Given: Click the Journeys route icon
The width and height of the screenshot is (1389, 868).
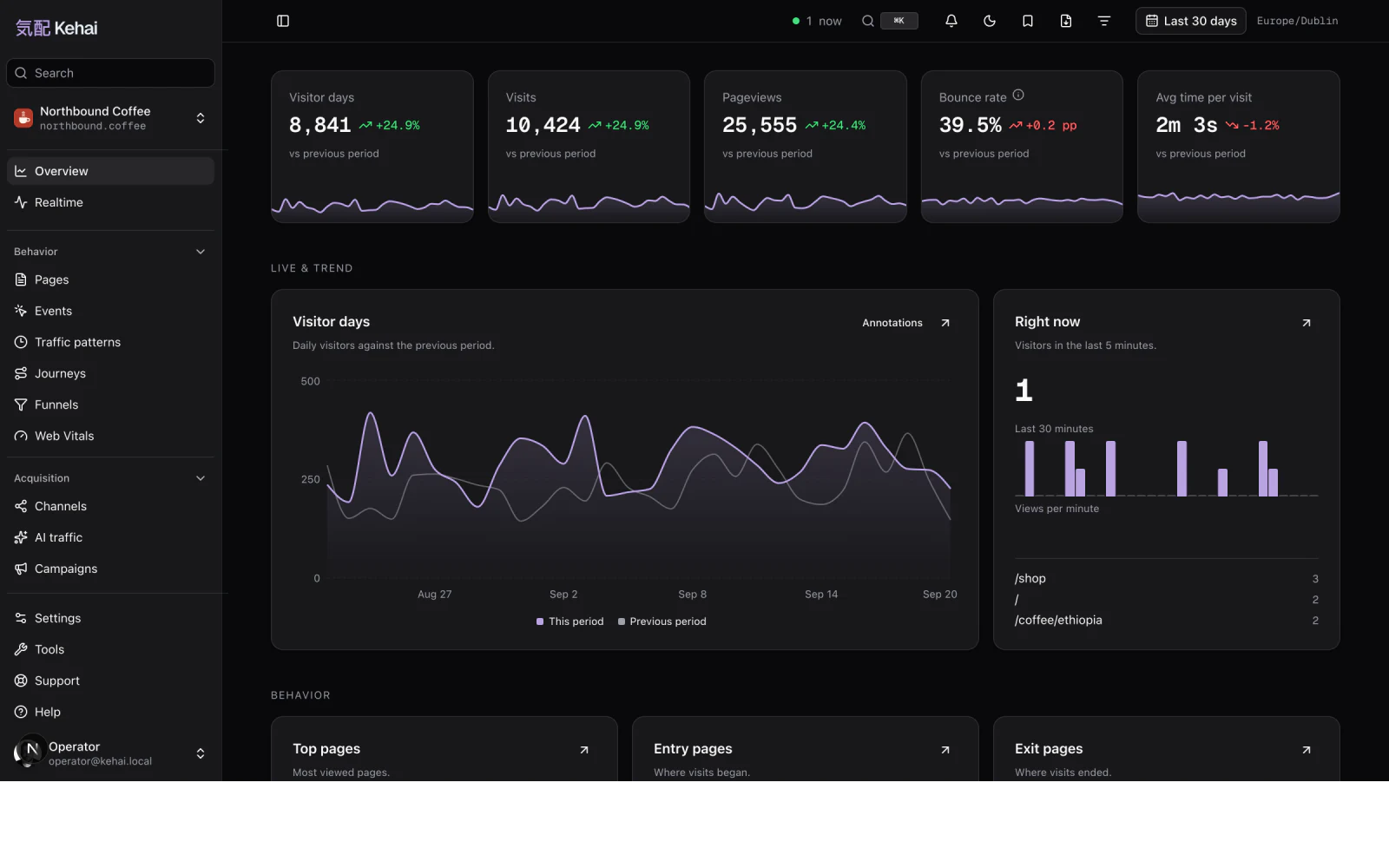Looking at the screenshot, I should pyautogui.click(x=21, y=373).
